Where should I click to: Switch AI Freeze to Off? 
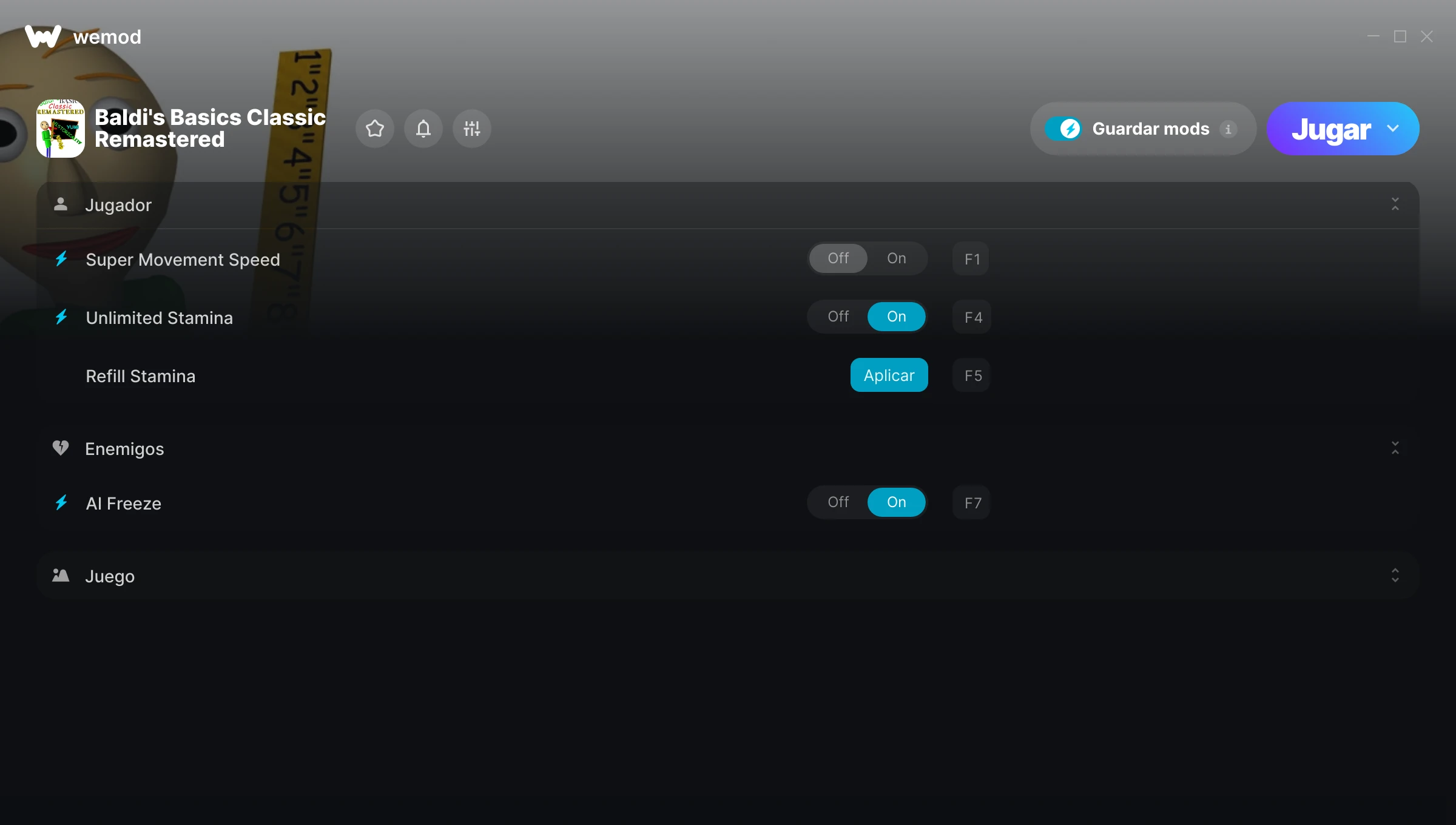(838, 502)
